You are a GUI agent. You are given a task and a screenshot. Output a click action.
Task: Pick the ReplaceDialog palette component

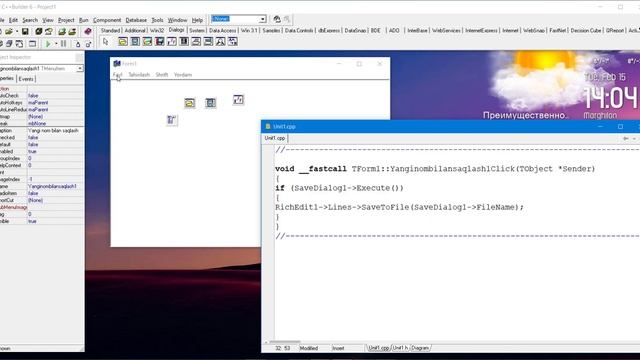[233, 42]
